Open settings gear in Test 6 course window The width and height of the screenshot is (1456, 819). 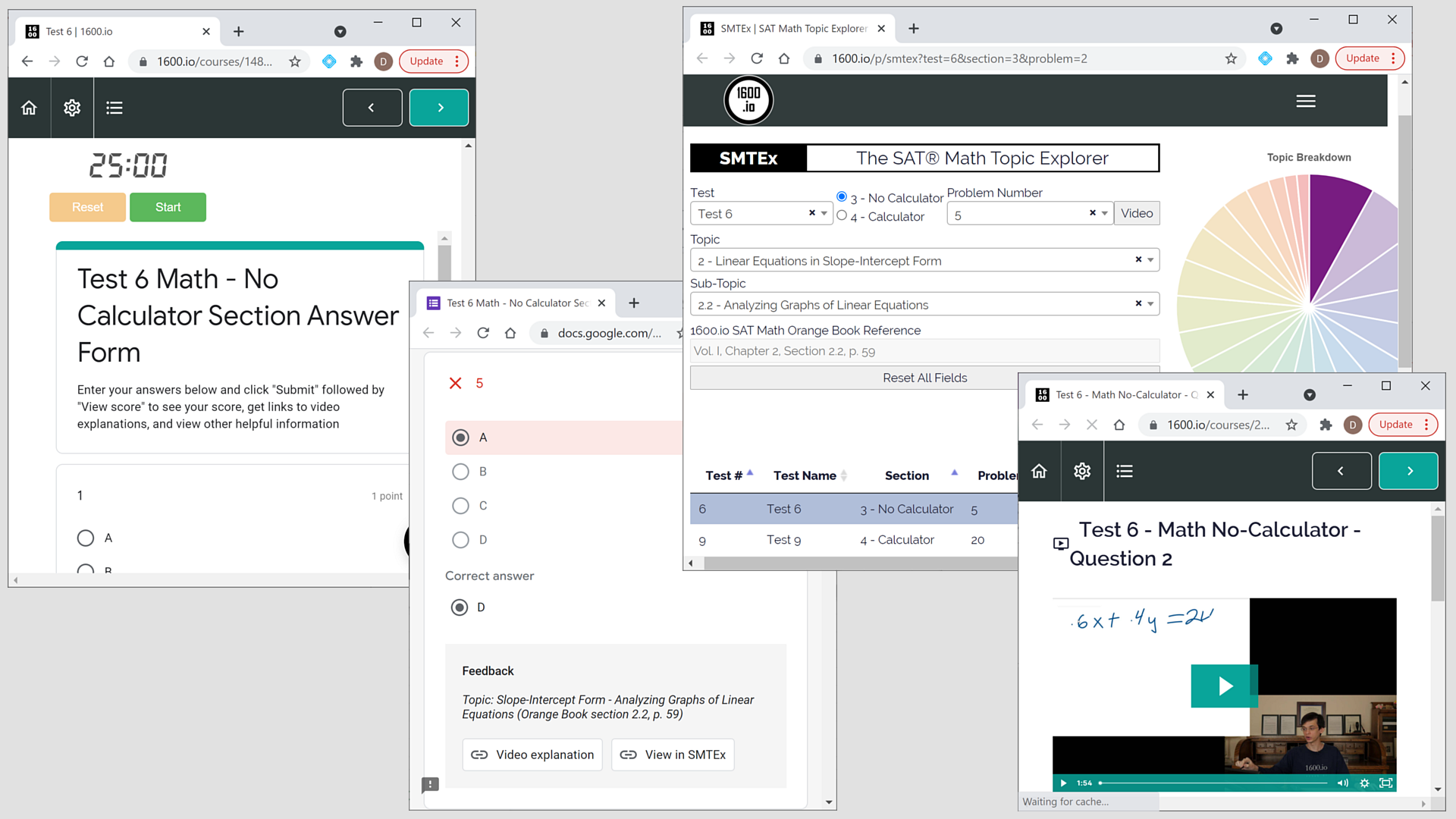tap(72, 108)
